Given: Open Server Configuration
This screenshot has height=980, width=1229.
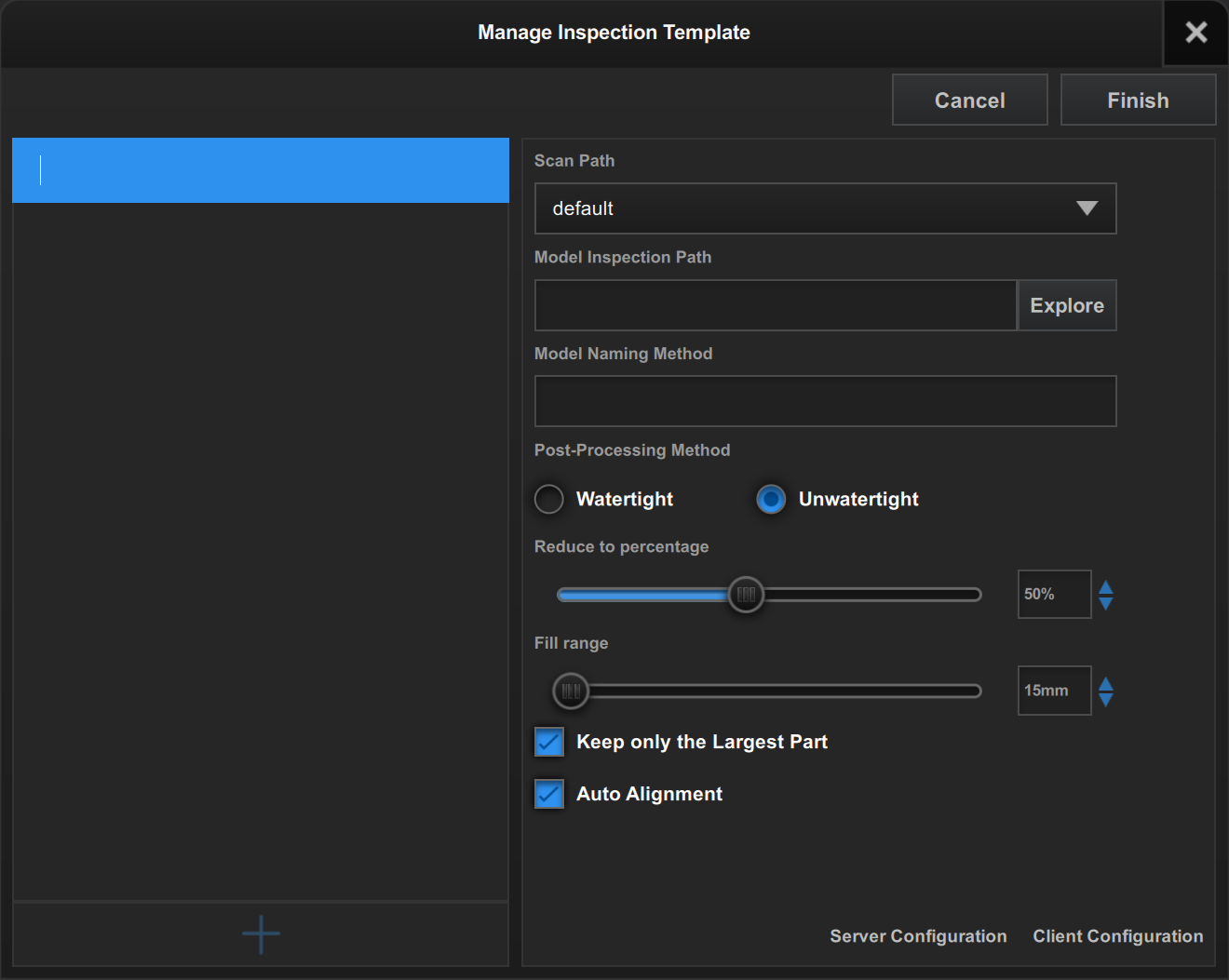Looking at the screenshot, I should (x=918, y=936).
